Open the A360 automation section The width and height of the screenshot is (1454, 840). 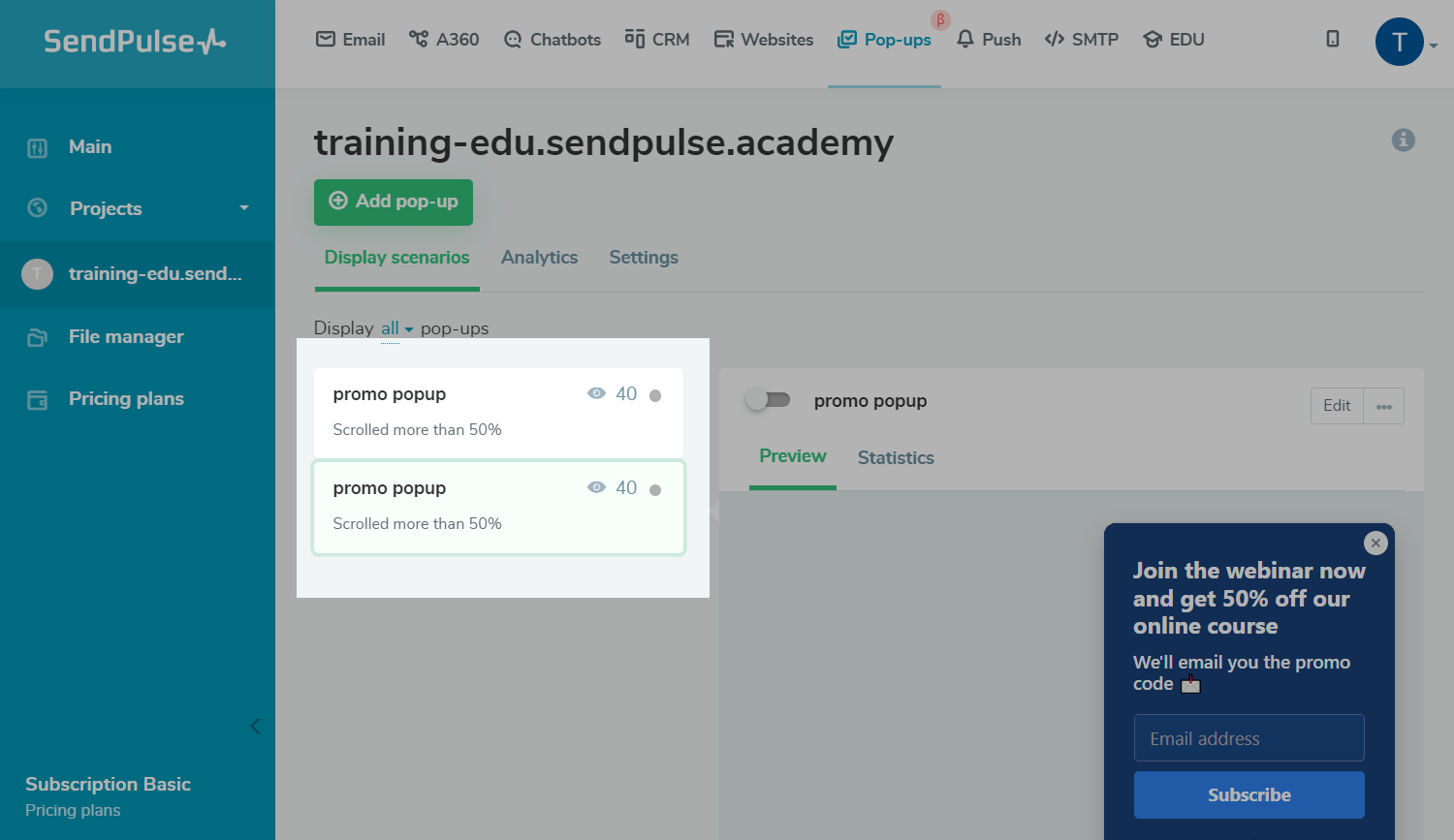click(444, 40)
